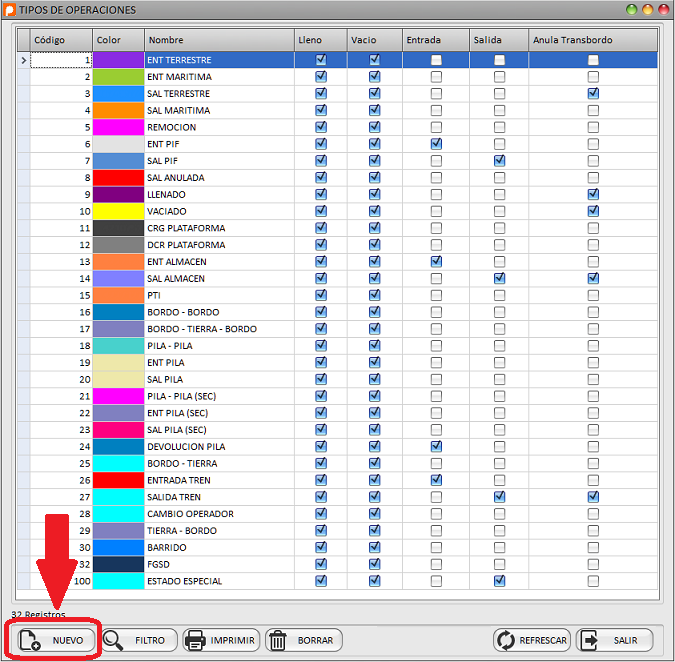Close the window with red button
The height and width of the screenshot is (662, 675).
point(664,9)
